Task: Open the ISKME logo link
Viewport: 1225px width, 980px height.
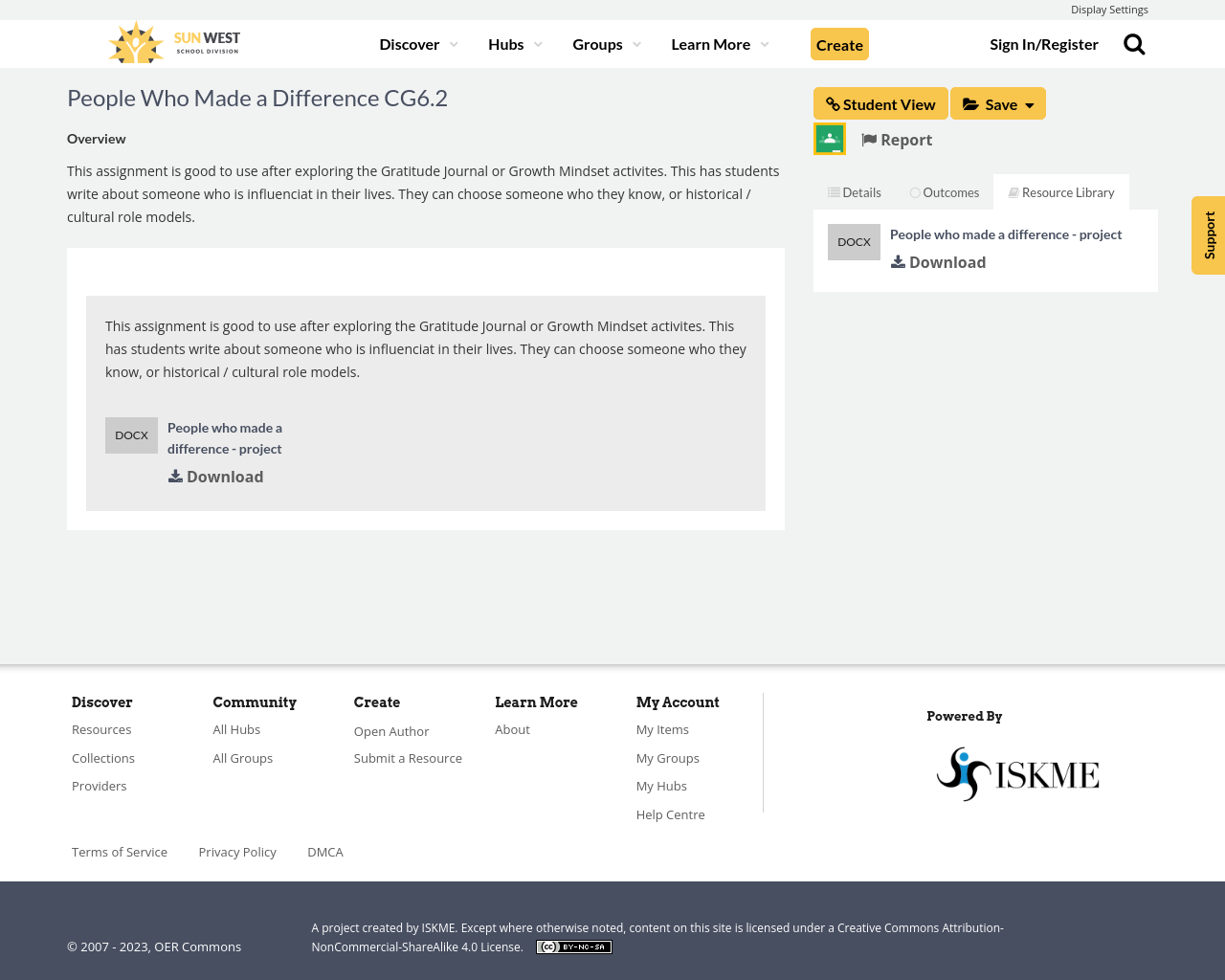Action: [x=1017, y=773]
